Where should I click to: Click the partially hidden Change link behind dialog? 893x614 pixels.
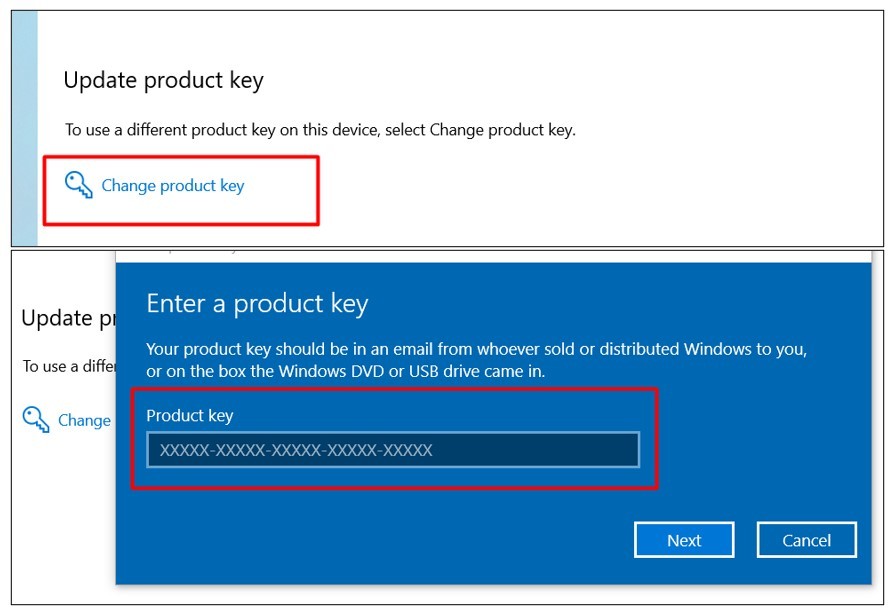pyautogui.click(x=84, y=421)
